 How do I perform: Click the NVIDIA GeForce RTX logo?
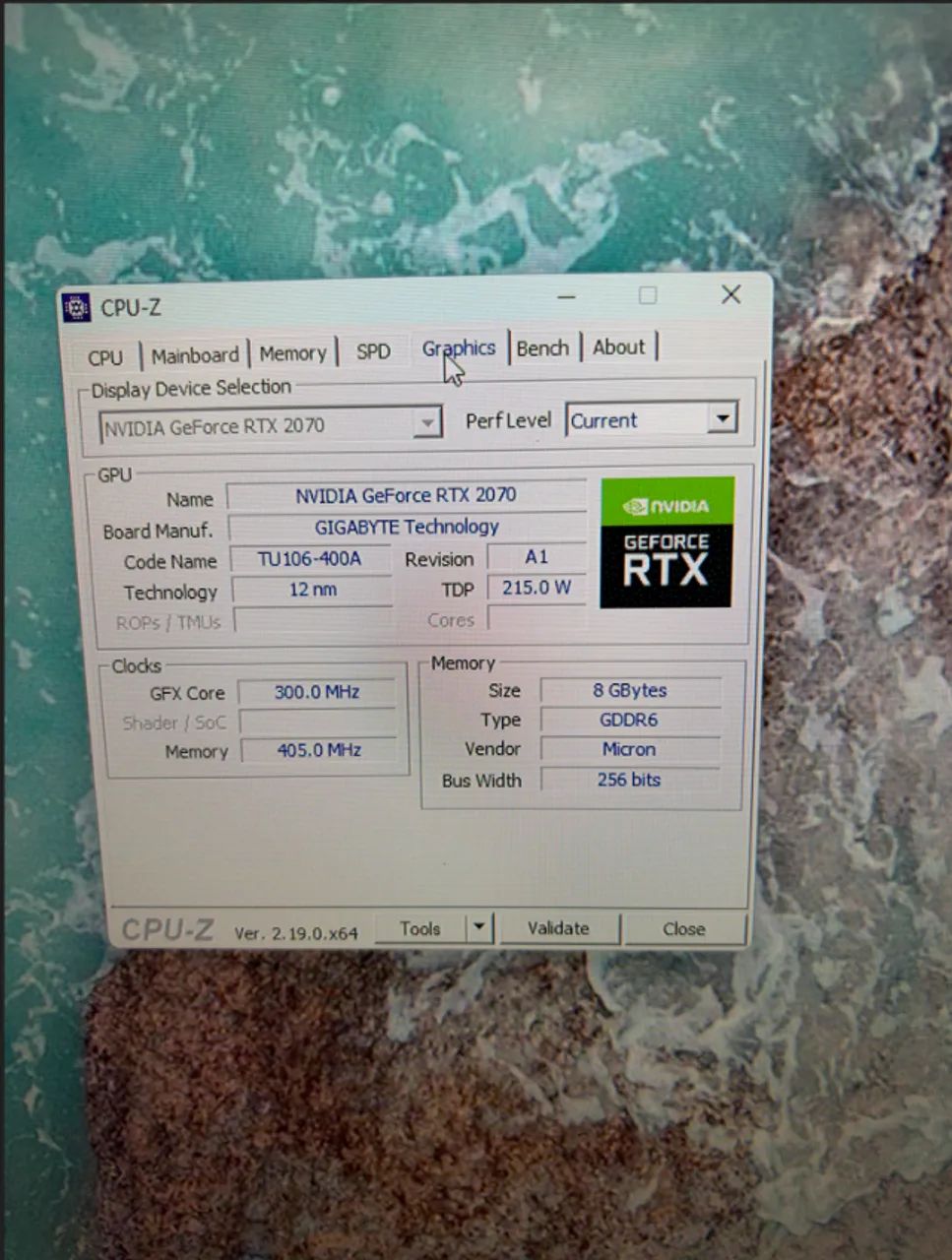[666, 541]
